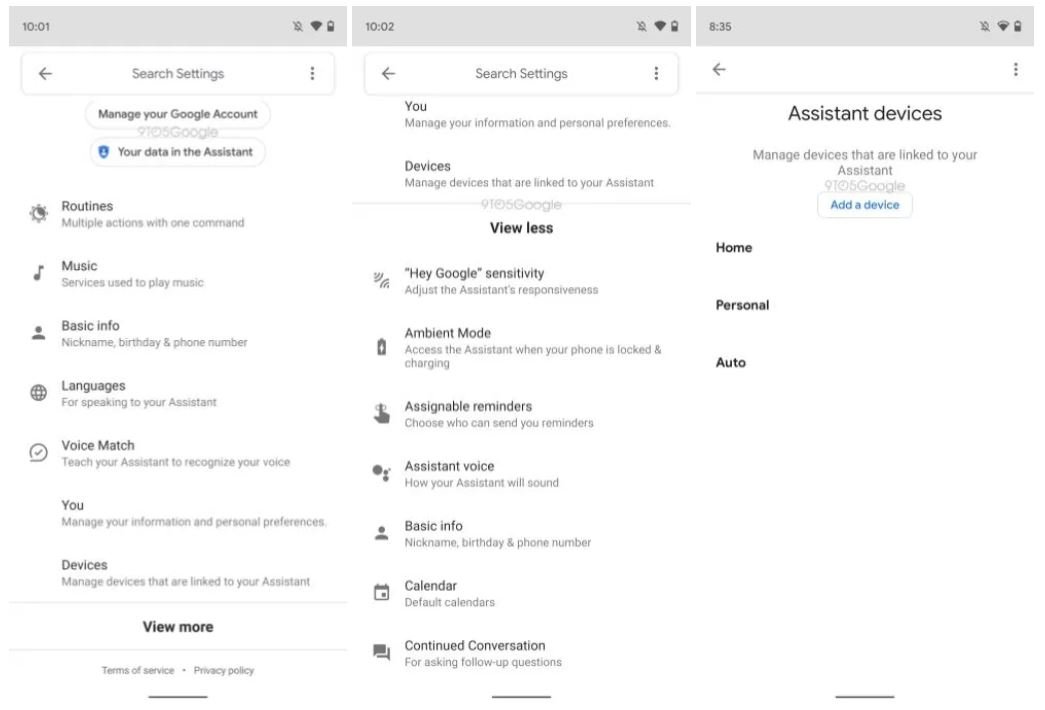Tap the "Hey Google" sensitivity icon
Screen dimensions: 1045x710
(381, 281)
